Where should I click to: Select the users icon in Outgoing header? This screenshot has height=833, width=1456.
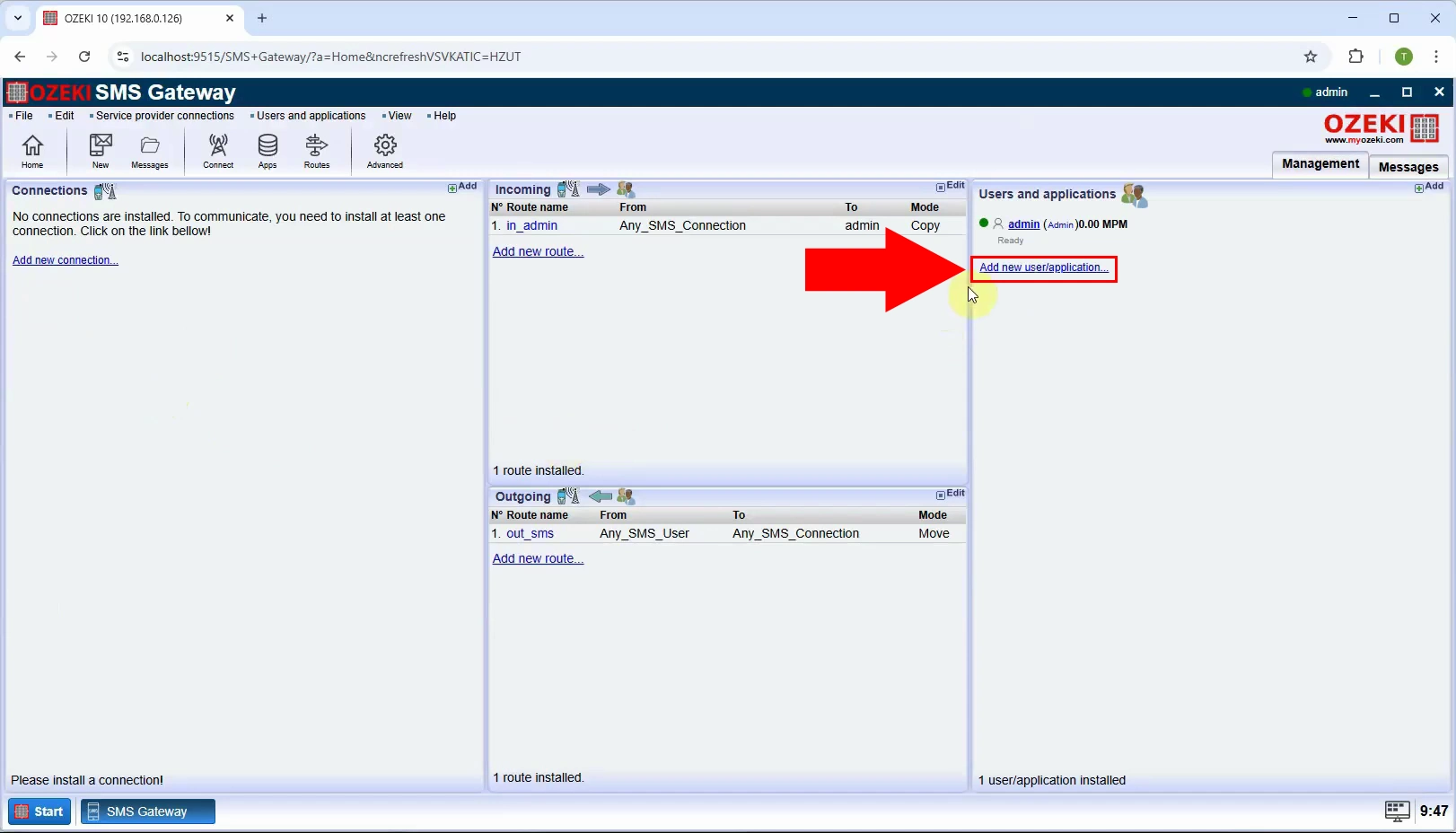[626, 496]
